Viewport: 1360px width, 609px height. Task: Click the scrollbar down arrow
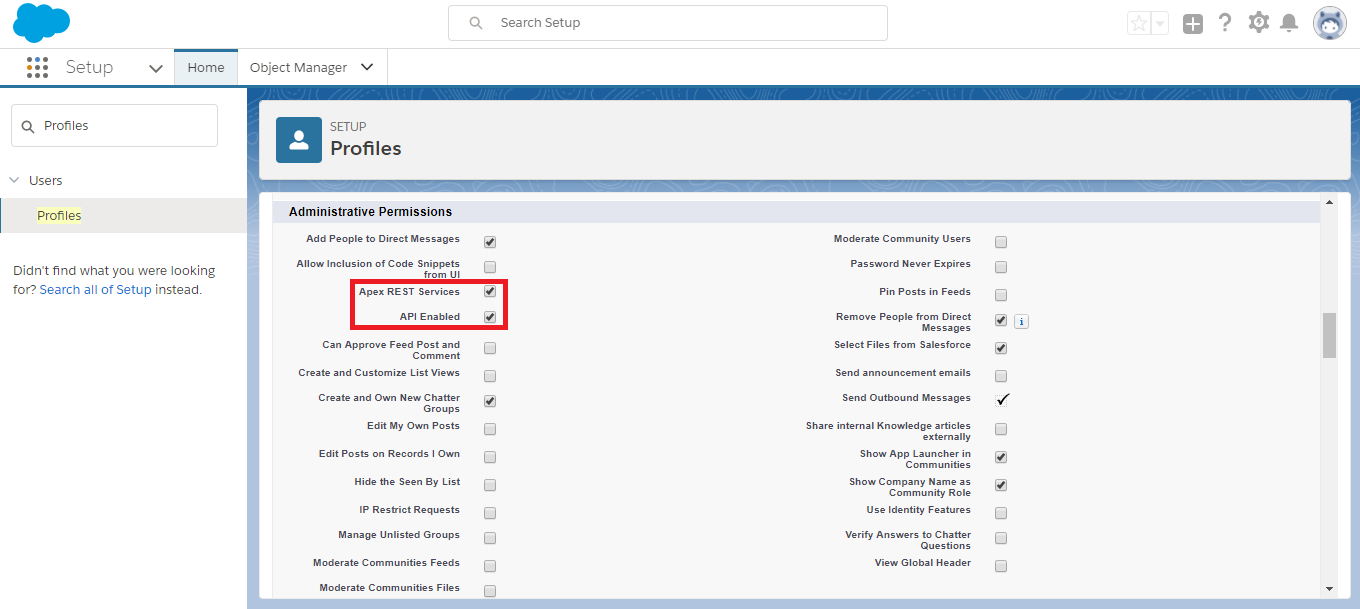1329,590
